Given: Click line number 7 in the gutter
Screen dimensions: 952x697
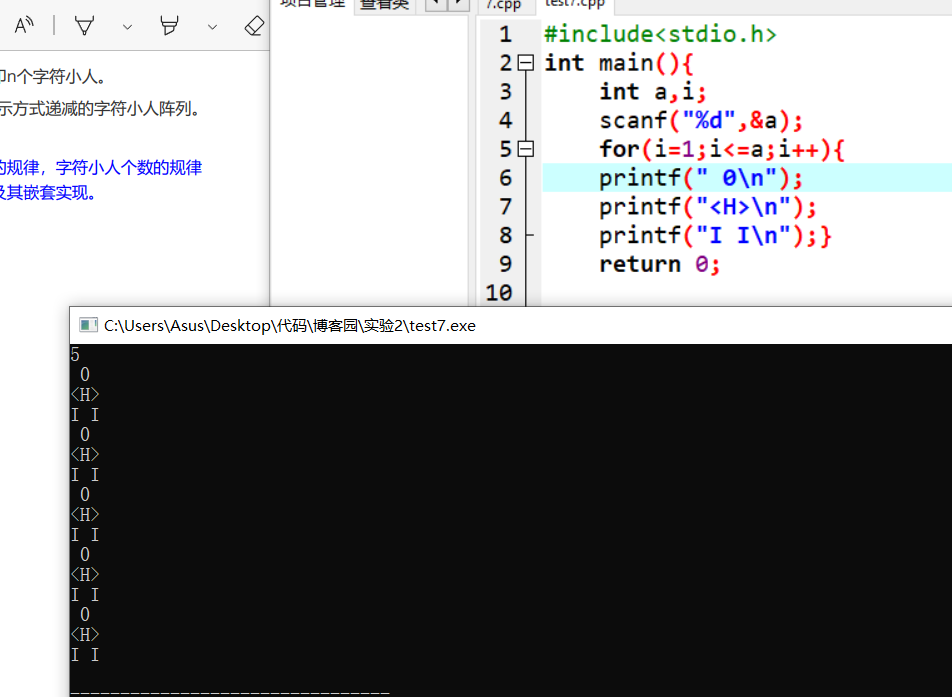Looking at the screenshot, I should coord(506,206).
